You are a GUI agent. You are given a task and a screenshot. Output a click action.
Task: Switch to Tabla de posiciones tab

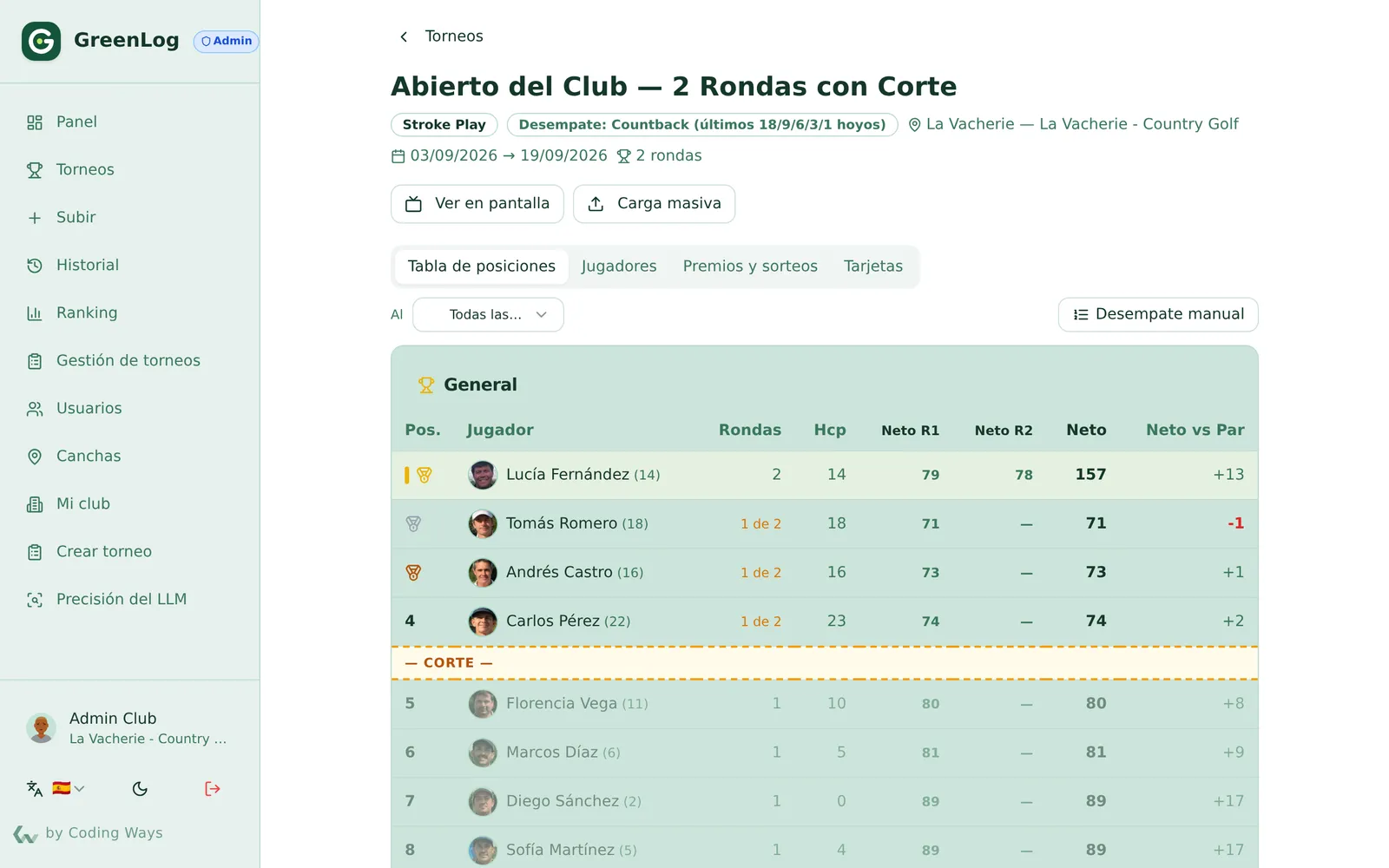tap(482, 266)
